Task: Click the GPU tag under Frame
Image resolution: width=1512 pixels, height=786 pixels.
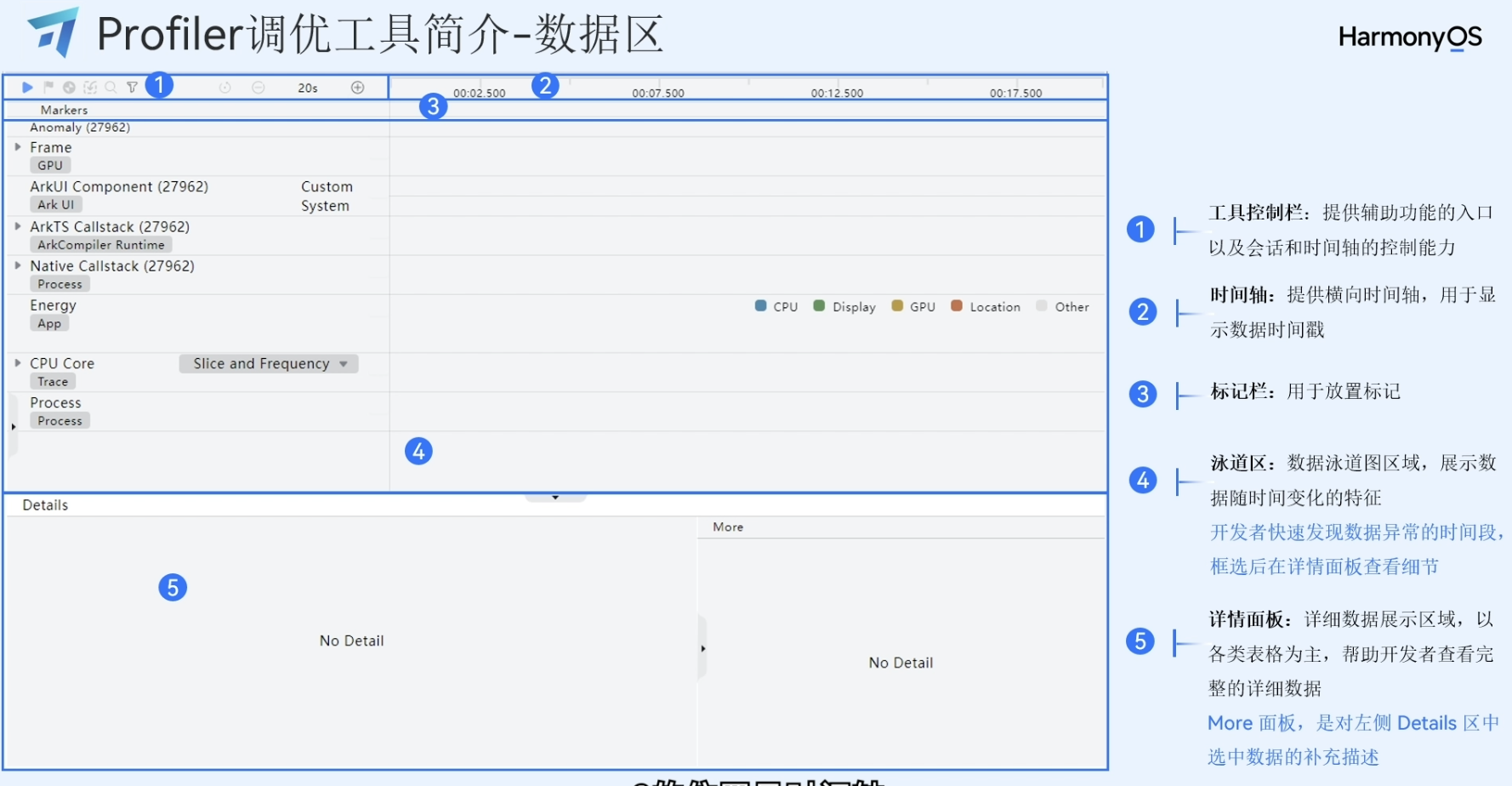Action: [50, 165]
